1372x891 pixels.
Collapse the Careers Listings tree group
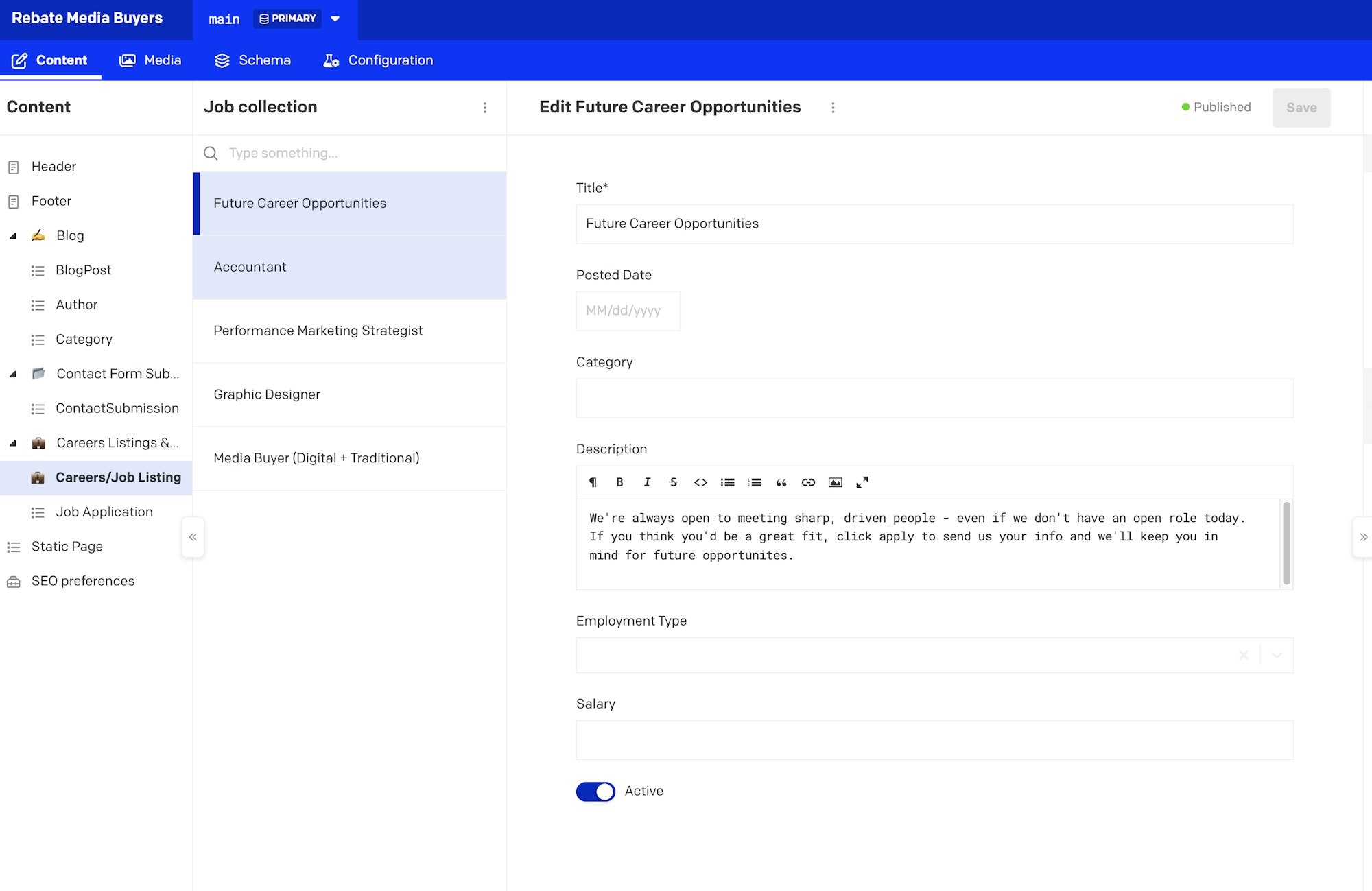(13, 443)
